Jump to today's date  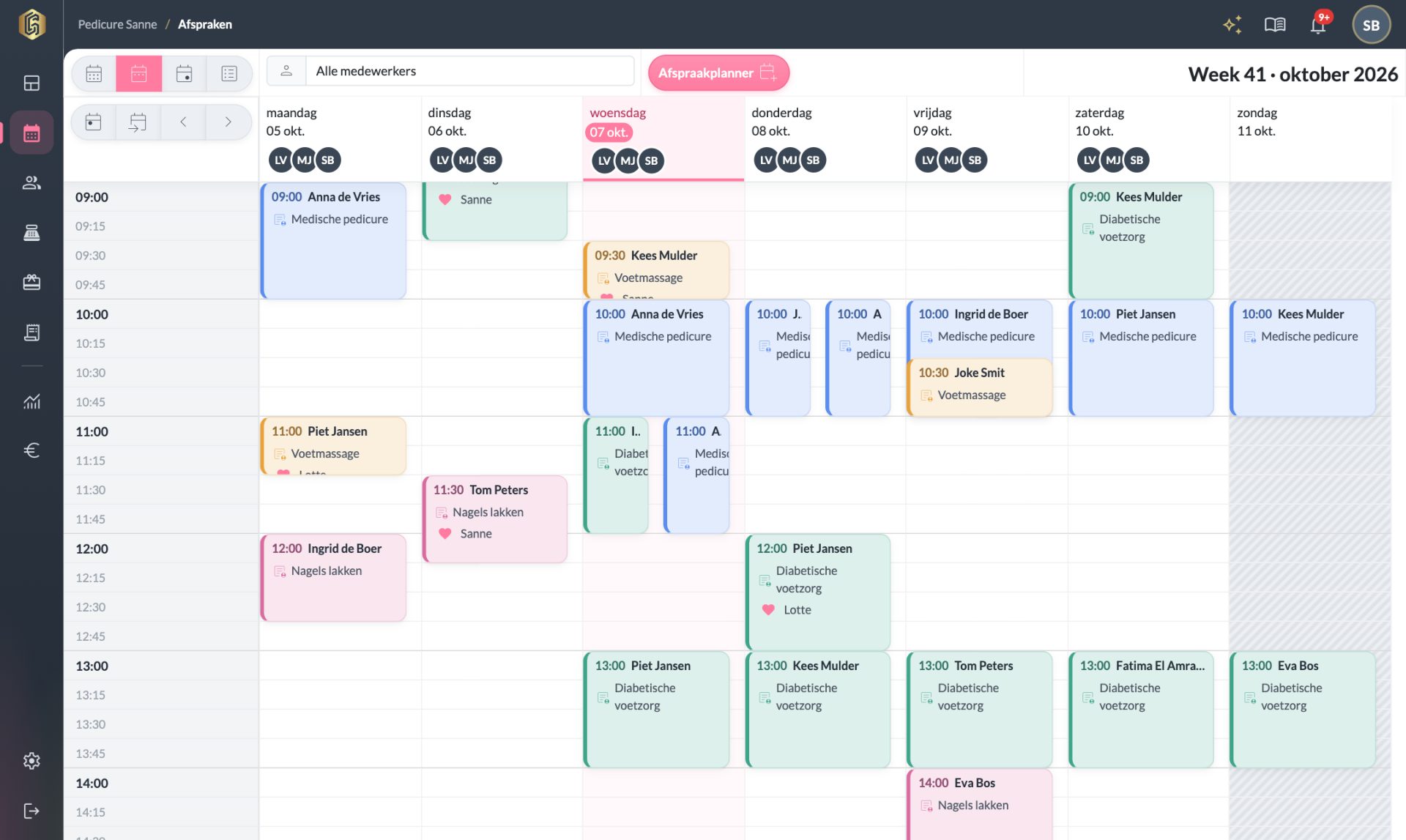coord(93,122)
